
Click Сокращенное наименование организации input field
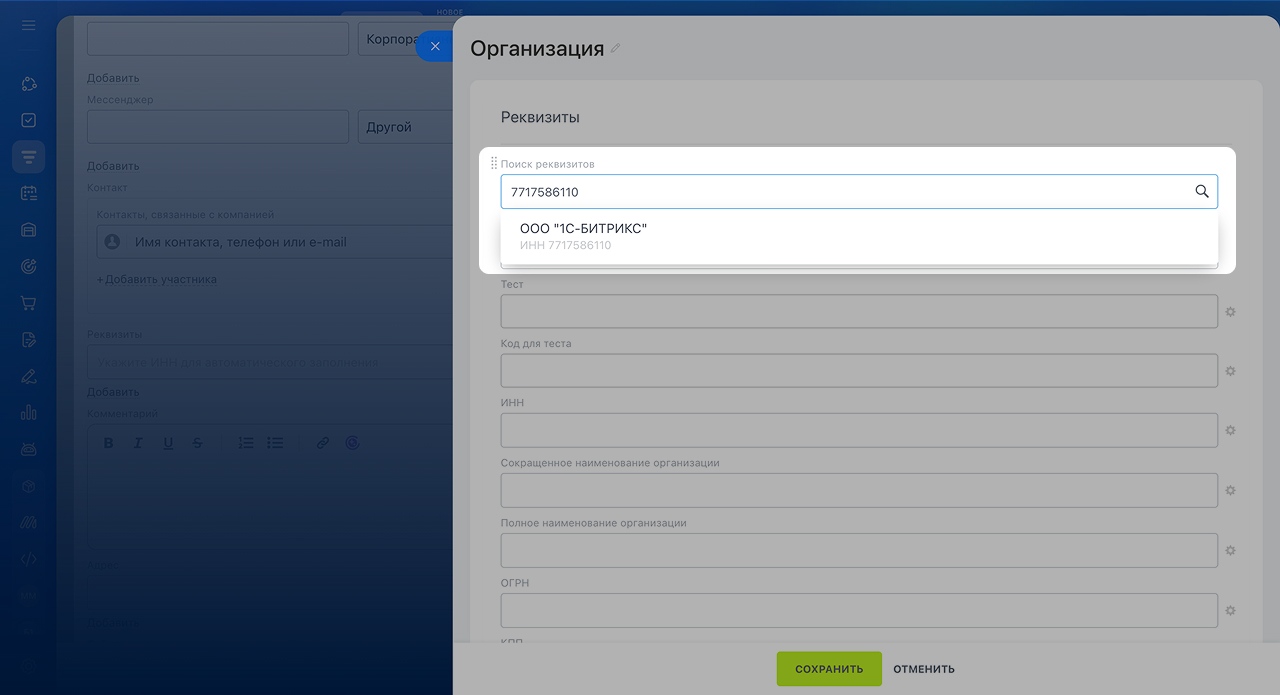click(859, 490)
